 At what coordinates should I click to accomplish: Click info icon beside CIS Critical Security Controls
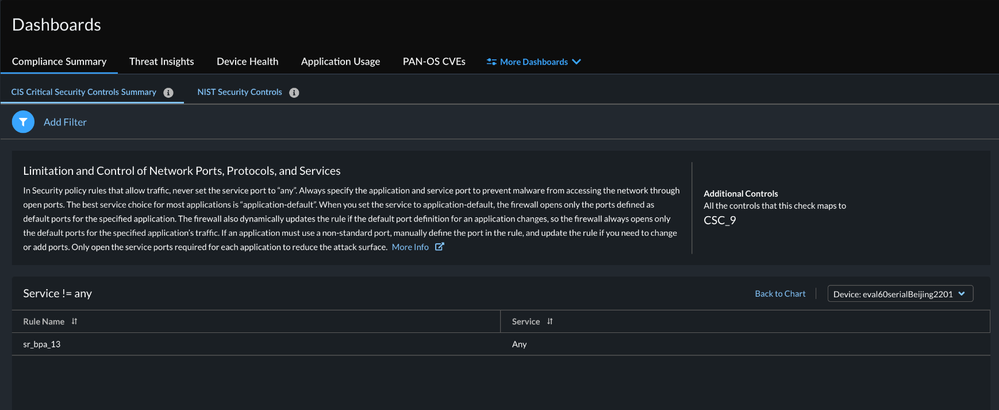coord(168,93)
